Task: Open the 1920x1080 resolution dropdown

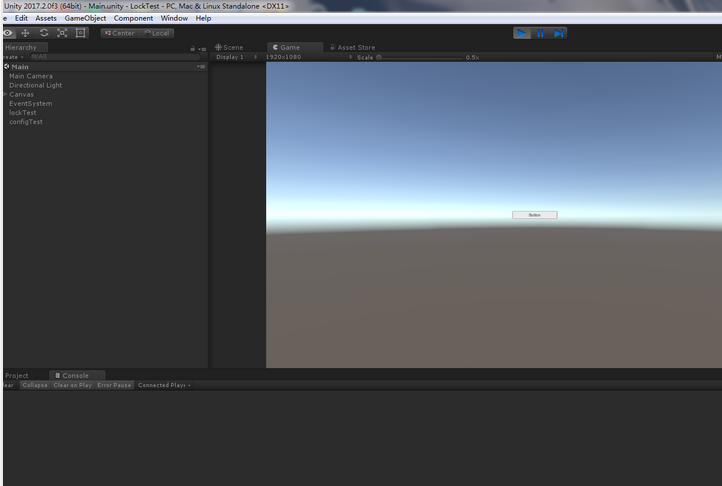Action: point(309,57)
